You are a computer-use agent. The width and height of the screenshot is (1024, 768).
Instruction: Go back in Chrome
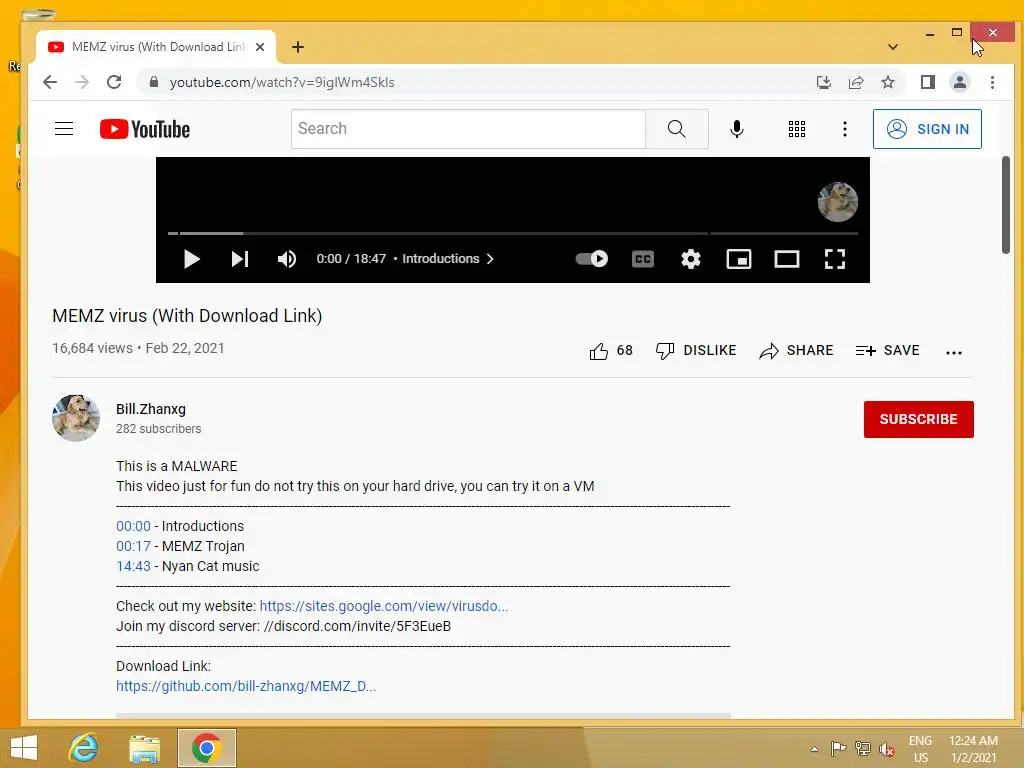point(50,82)
